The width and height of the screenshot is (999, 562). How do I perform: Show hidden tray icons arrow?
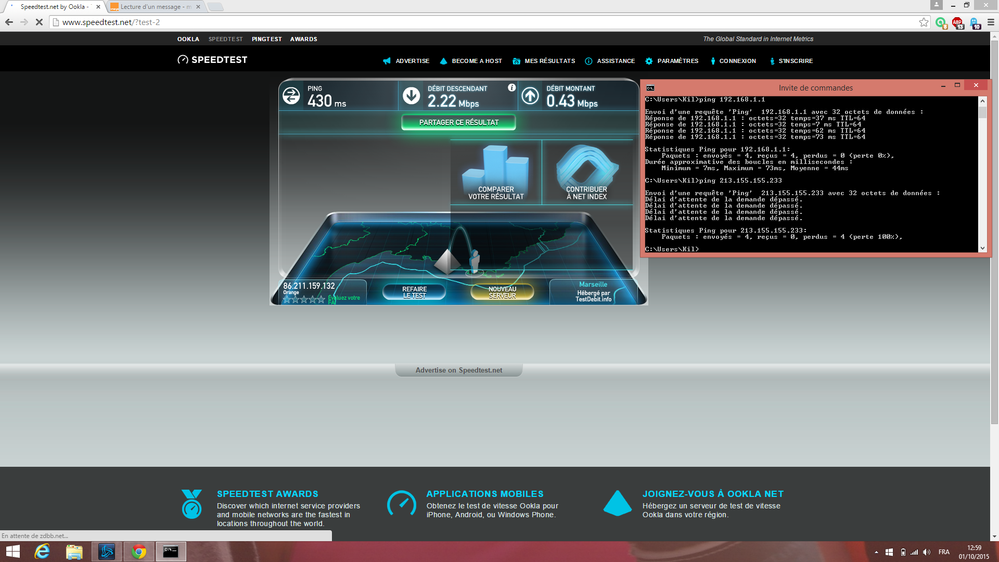pyautogui.click(x=876, y=552)
